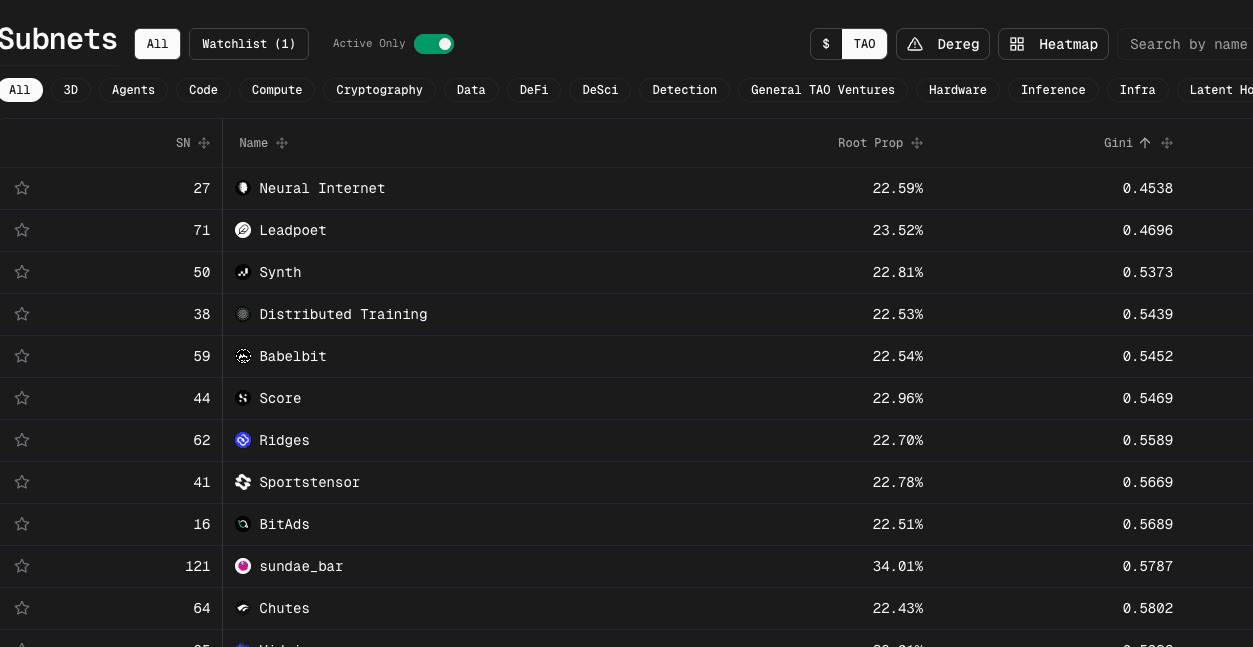The height and width of the screenshot is (647, 1253).
Task: Switch currency display to TAO
Action: (864, 44)
